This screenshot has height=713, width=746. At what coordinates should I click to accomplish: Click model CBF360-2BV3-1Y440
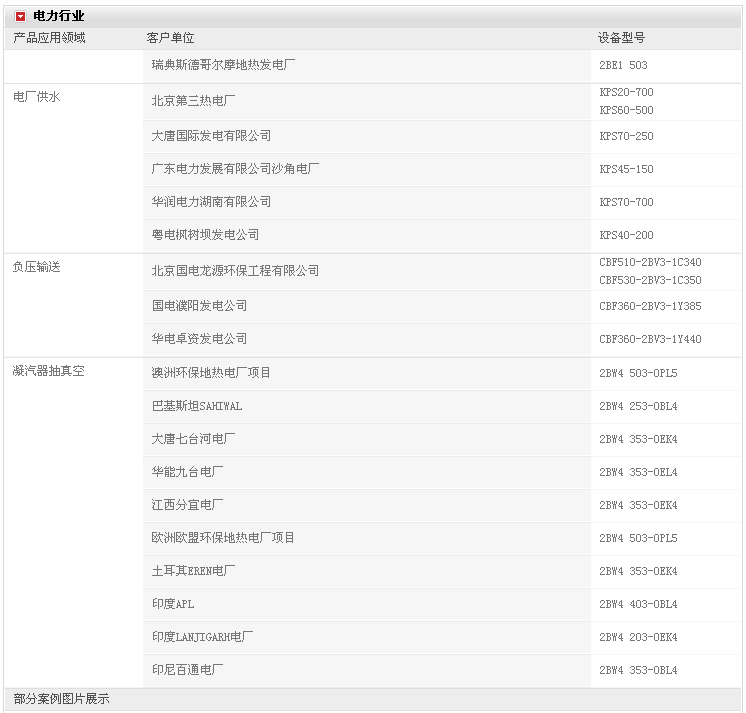point(650,339)
